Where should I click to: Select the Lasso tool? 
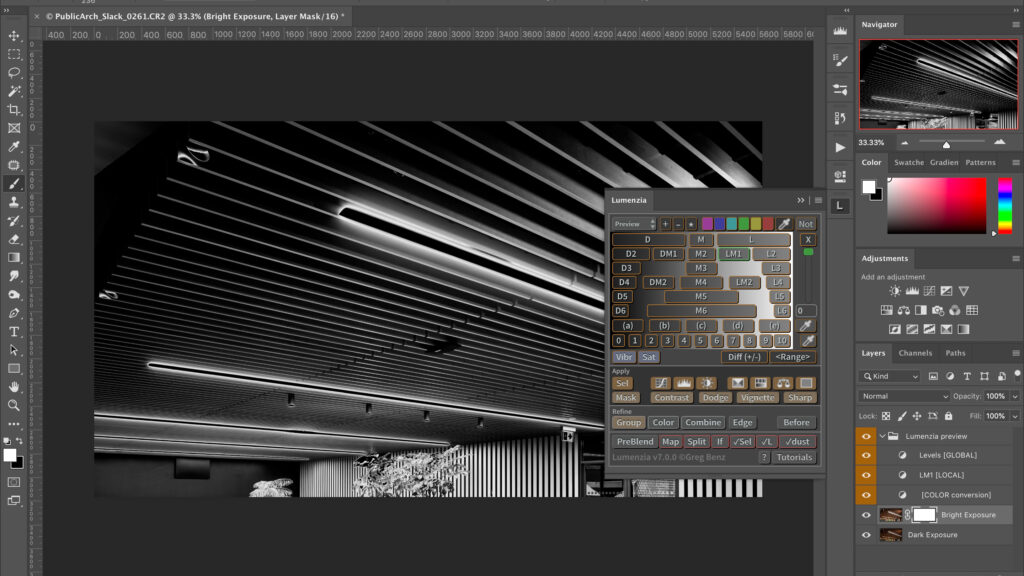point(14,72)
